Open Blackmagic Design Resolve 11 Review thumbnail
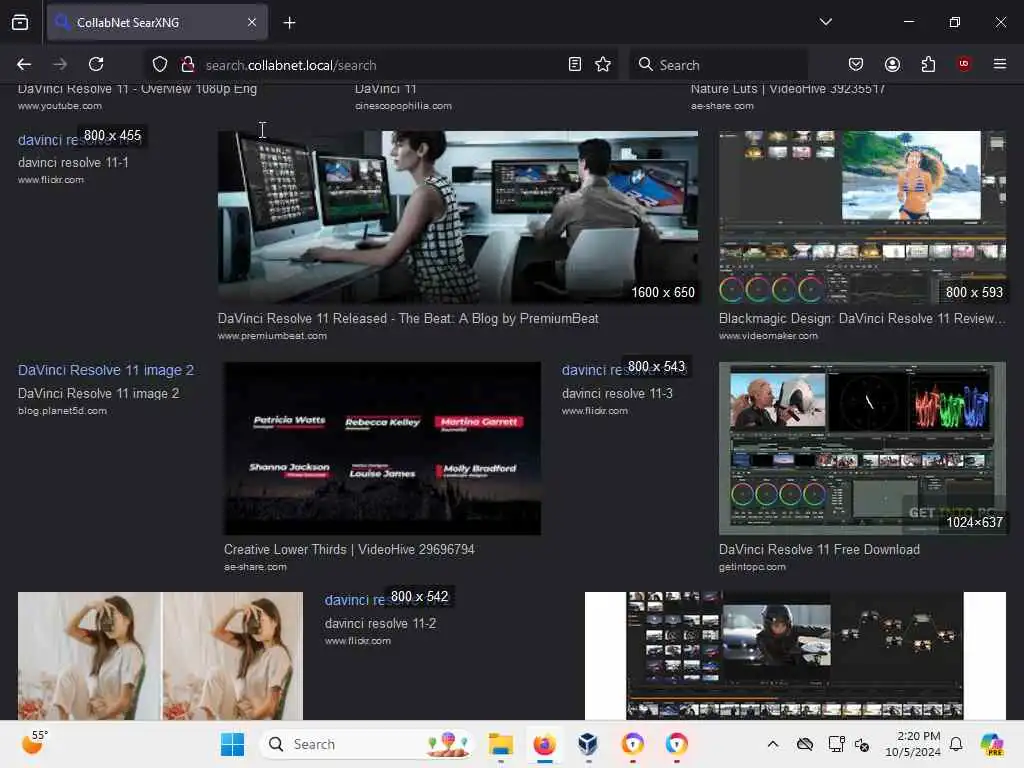This screenshot has height=768, width=1024. tap(862, 217)
